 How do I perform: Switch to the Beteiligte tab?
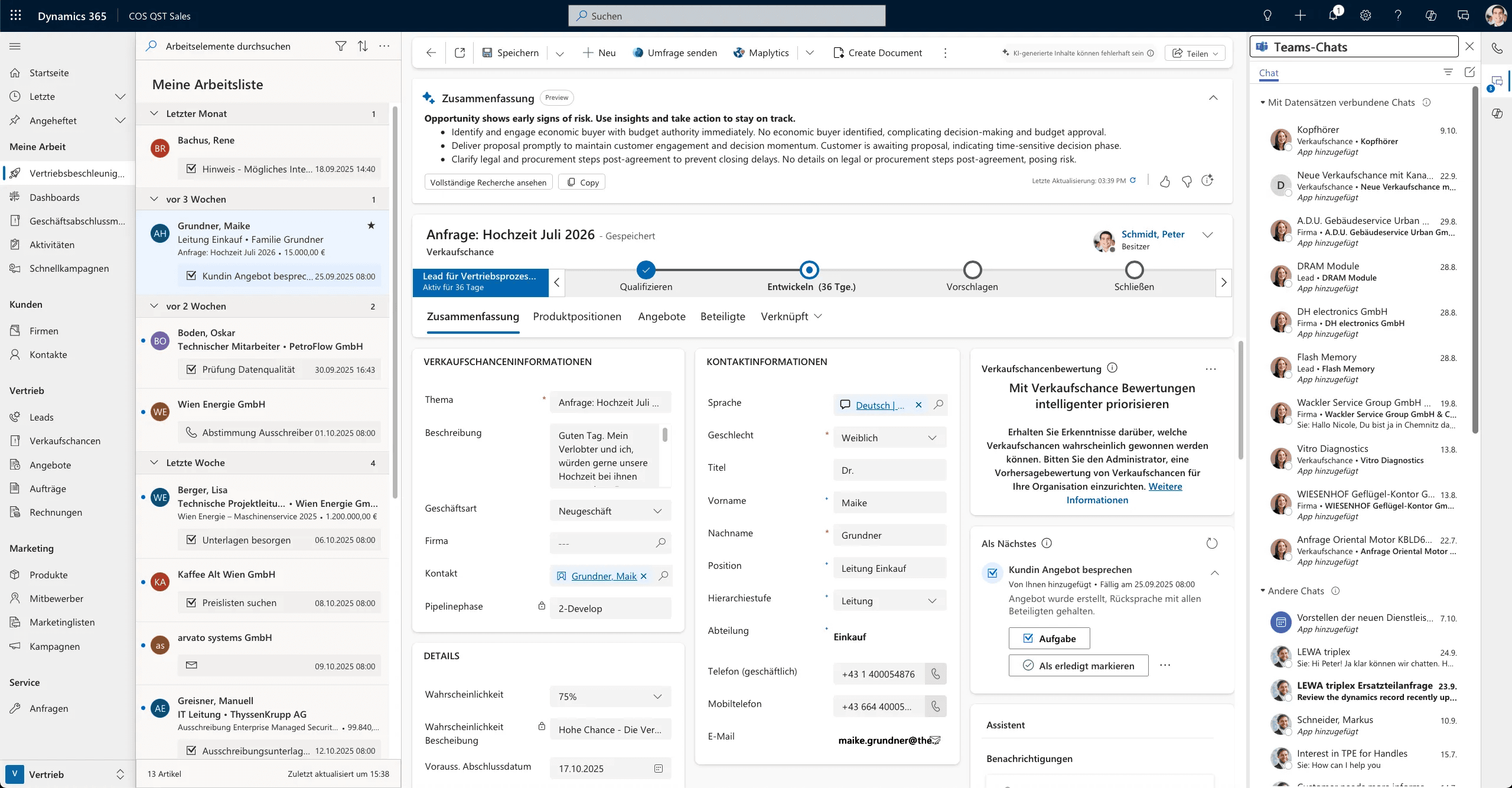[x=723, y=317]
